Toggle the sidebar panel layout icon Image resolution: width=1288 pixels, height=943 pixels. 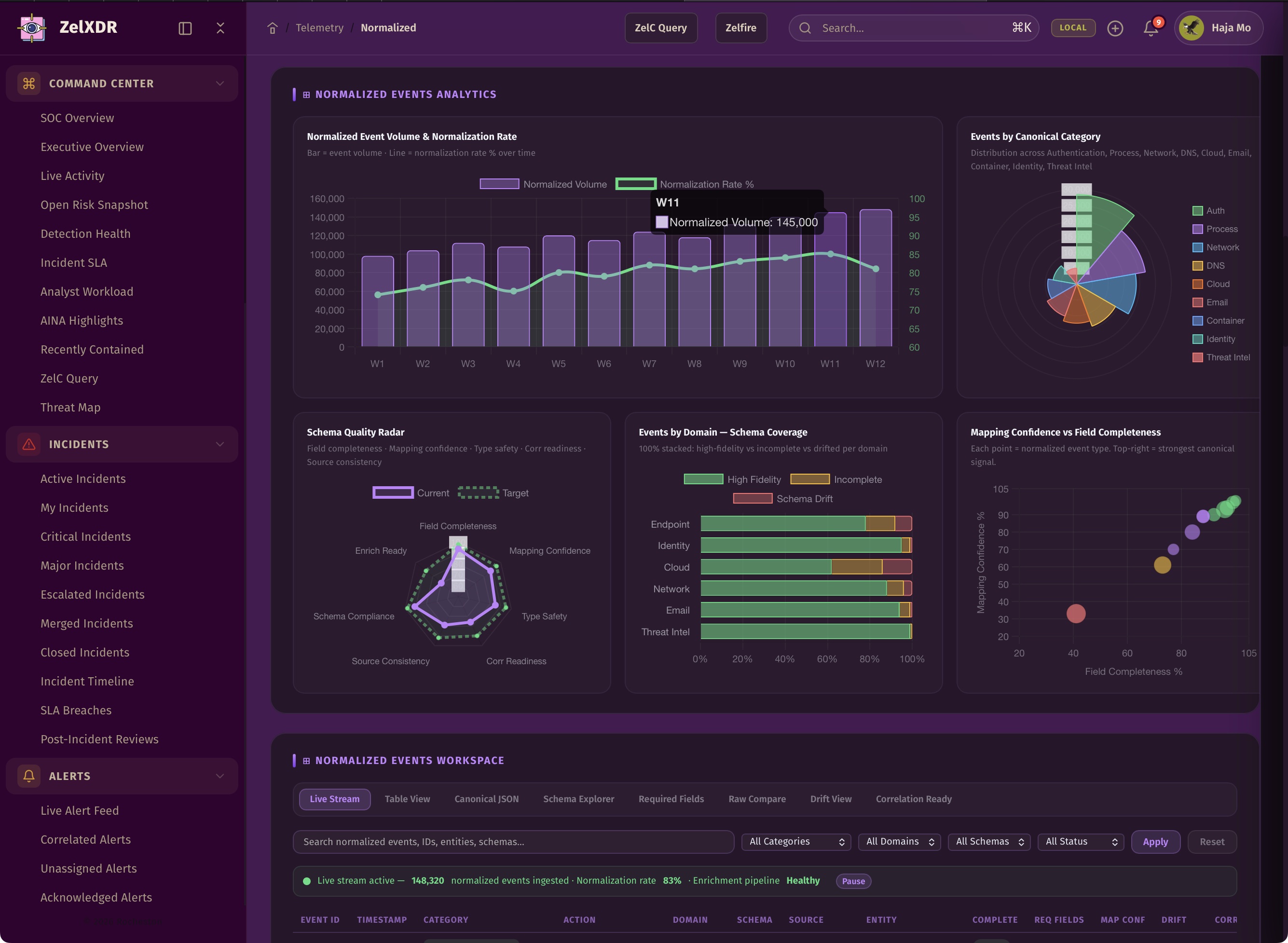pos(185,28)
